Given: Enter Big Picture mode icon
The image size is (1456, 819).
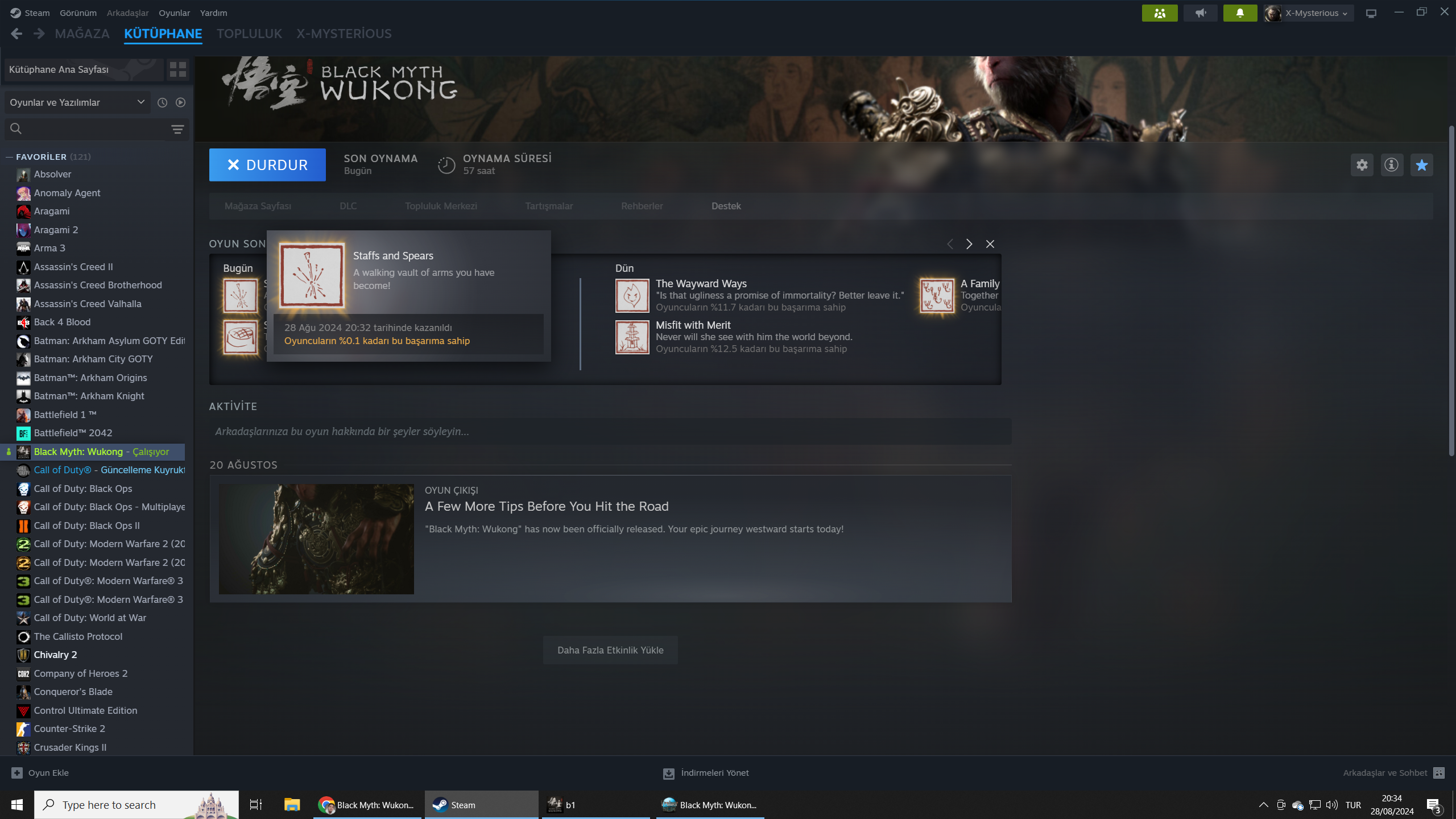Looking at the screenshot, I should [1371, 13].
